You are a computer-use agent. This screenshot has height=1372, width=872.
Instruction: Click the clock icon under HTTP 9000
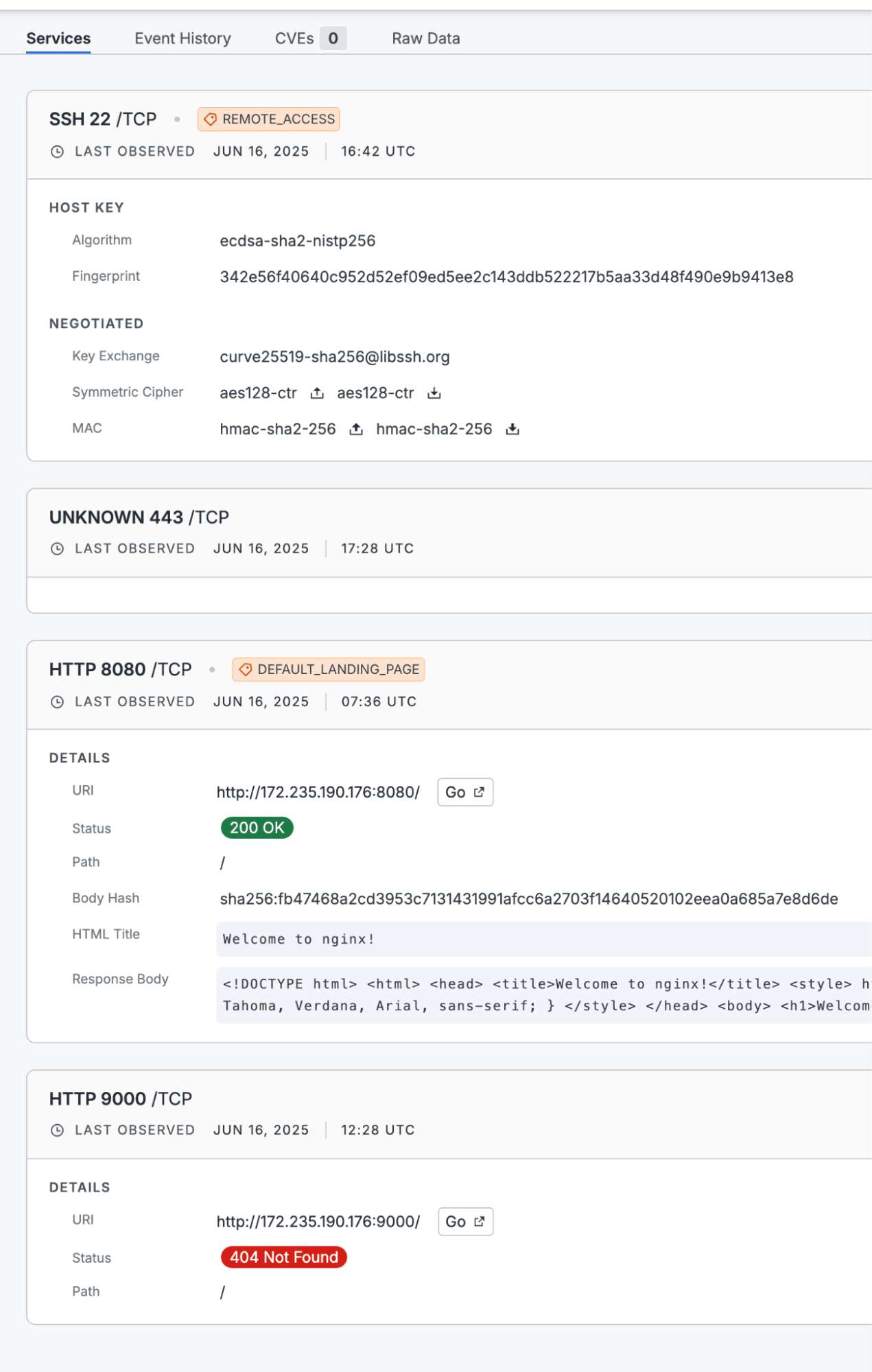click(58, 1130)
